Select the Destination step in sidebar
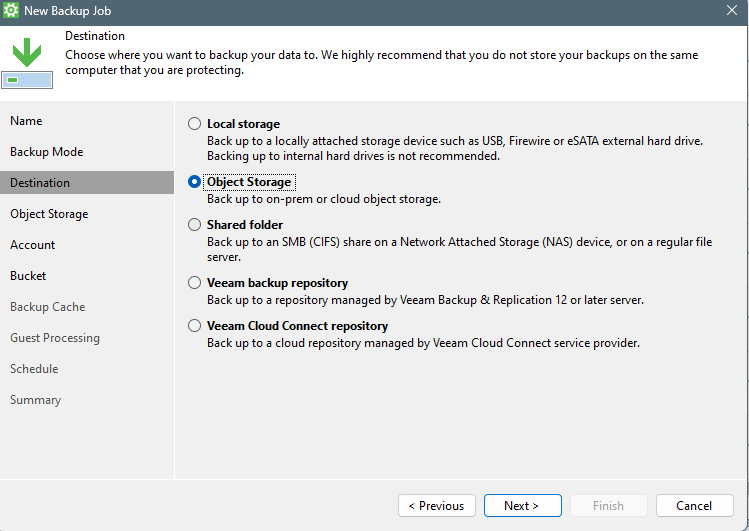The width and height of the screenshot is (749, 531). [40, 183]
